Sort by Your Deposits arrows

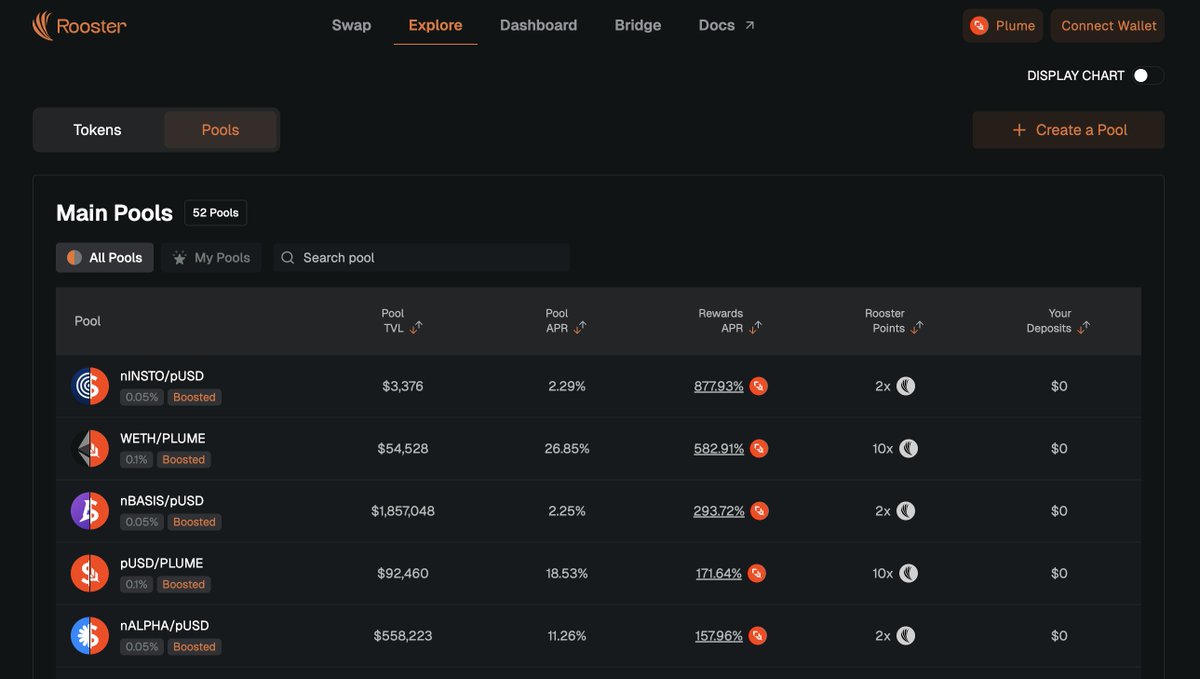tap(1083, 327)
